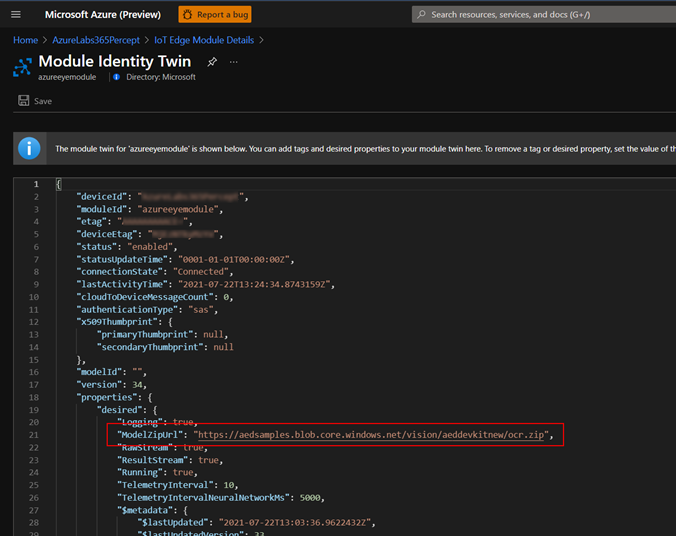This screenshot has height=536, width=676.
Task: Open the hamburger portal menu
Action: (16, 15)
